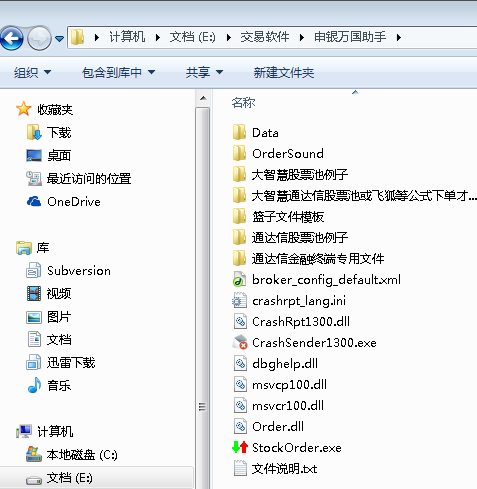This screenshot has width=477, height=489.
Task: Click 计算机 in the address breadcrumb
Action: click(127, 37)
